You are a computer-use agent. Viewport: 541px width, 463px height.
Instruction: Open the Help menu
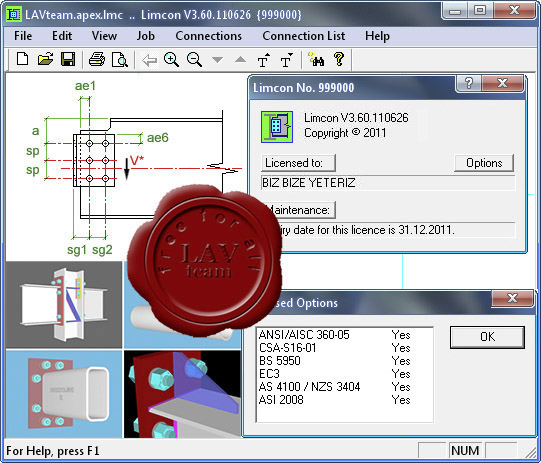377,36
